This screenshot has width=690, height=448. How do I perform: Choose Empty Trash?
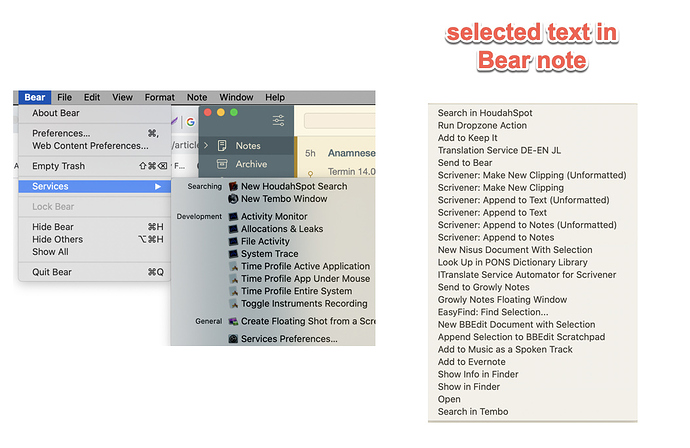95,166
